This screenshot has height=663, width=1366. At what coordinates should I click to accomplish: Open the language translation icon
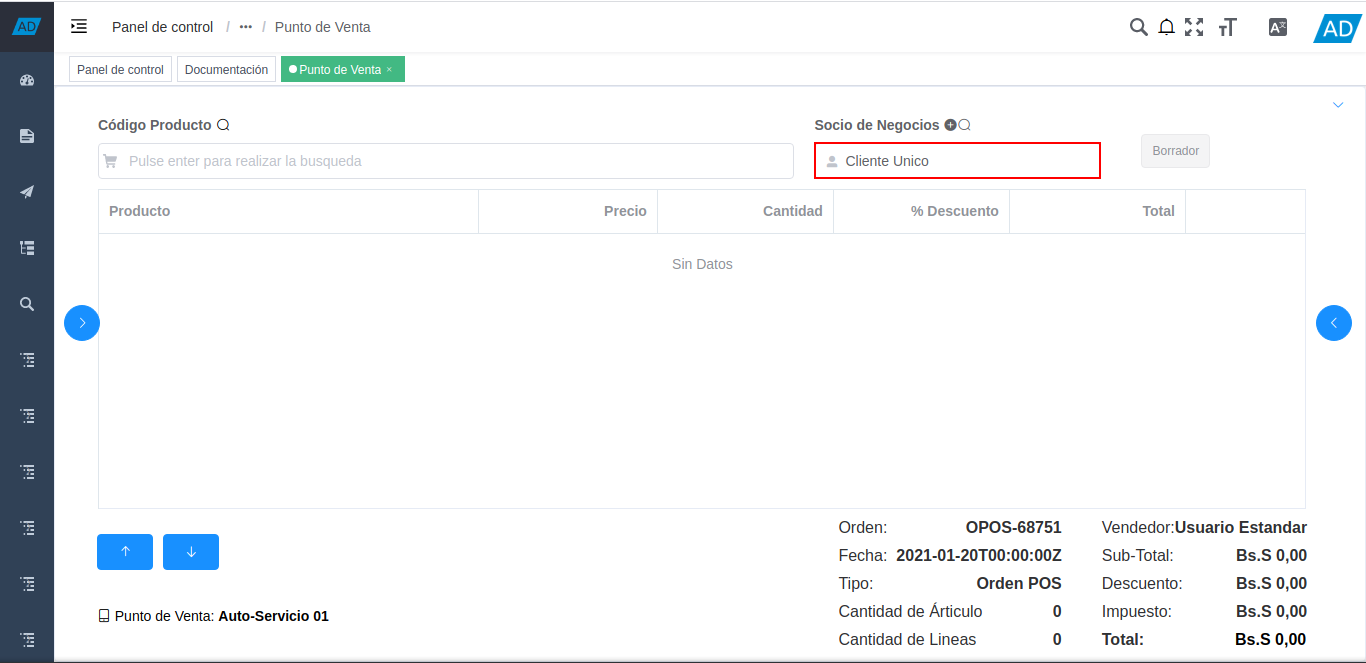point(1277,27)
